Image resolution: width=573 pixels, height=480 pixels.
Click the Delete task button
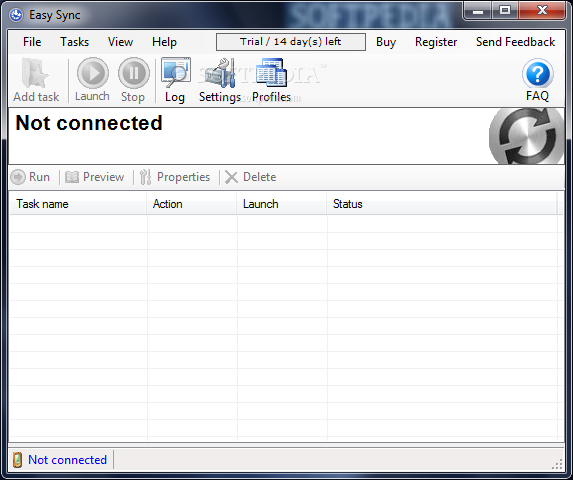[x=251, y=177]
